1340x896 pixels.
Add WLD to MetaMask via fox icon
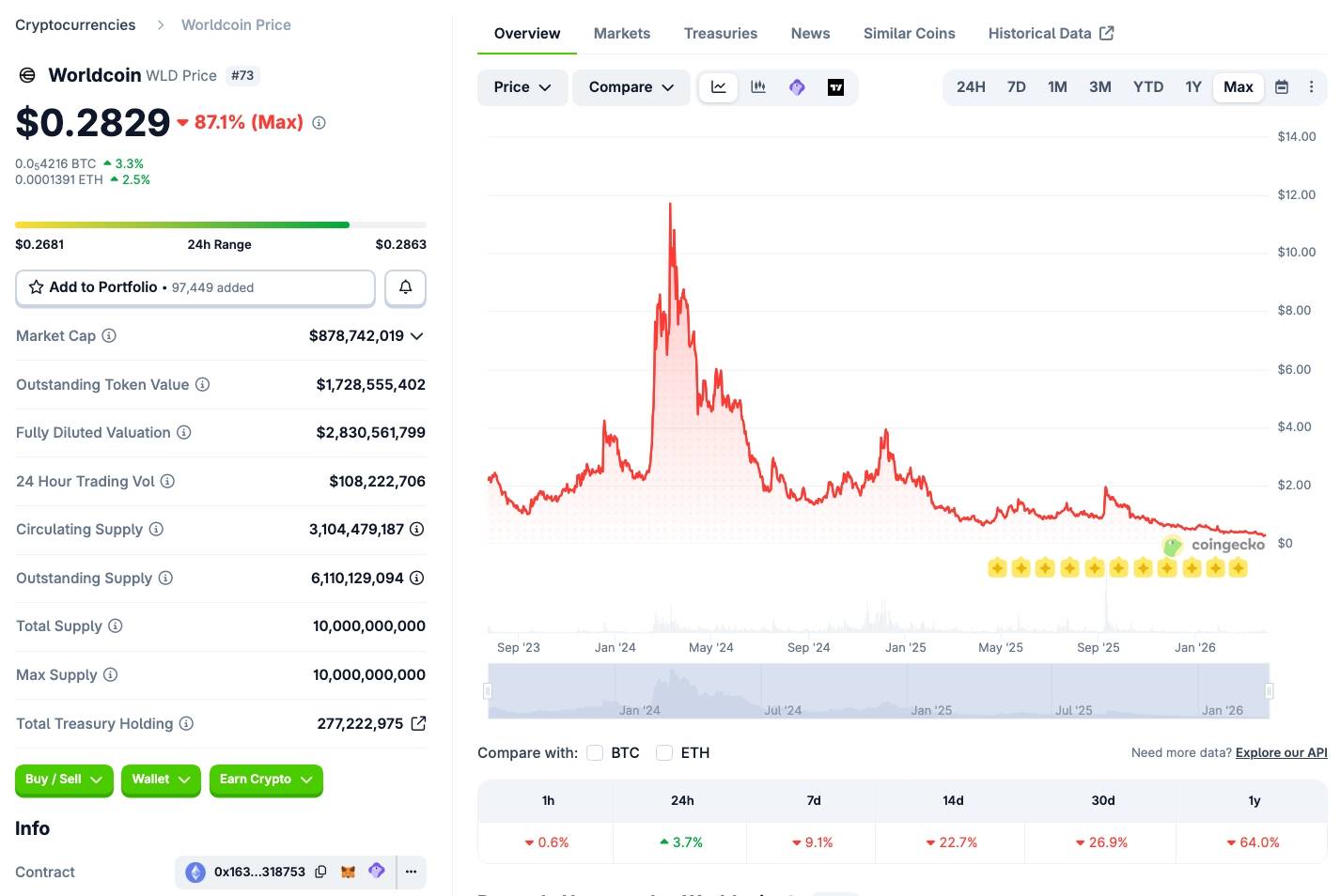[x=348, y=872]
